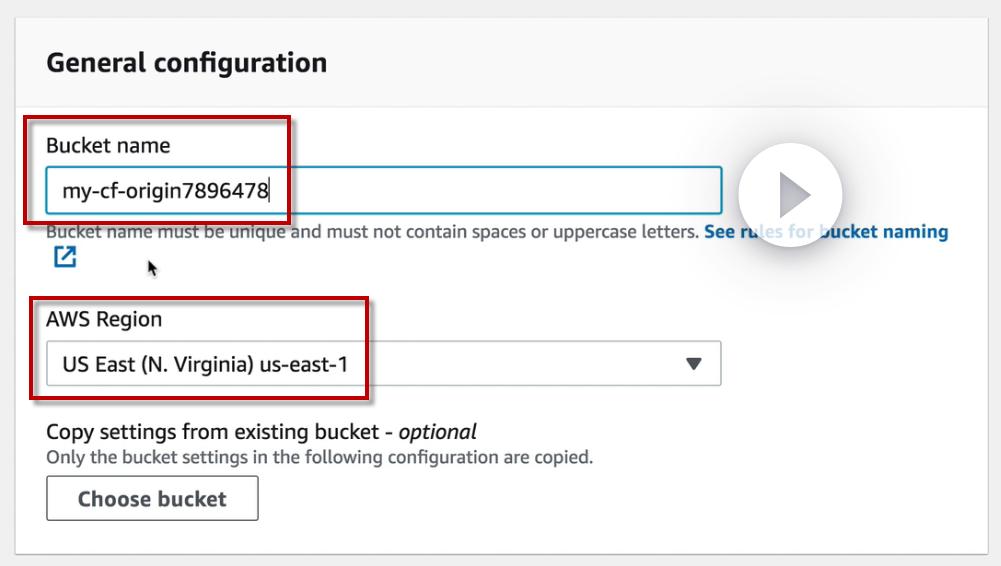The width and height of the screenshot is (1001, 566).
Task: Click the 'Only the bucket settings' description text
Action: 319,458
